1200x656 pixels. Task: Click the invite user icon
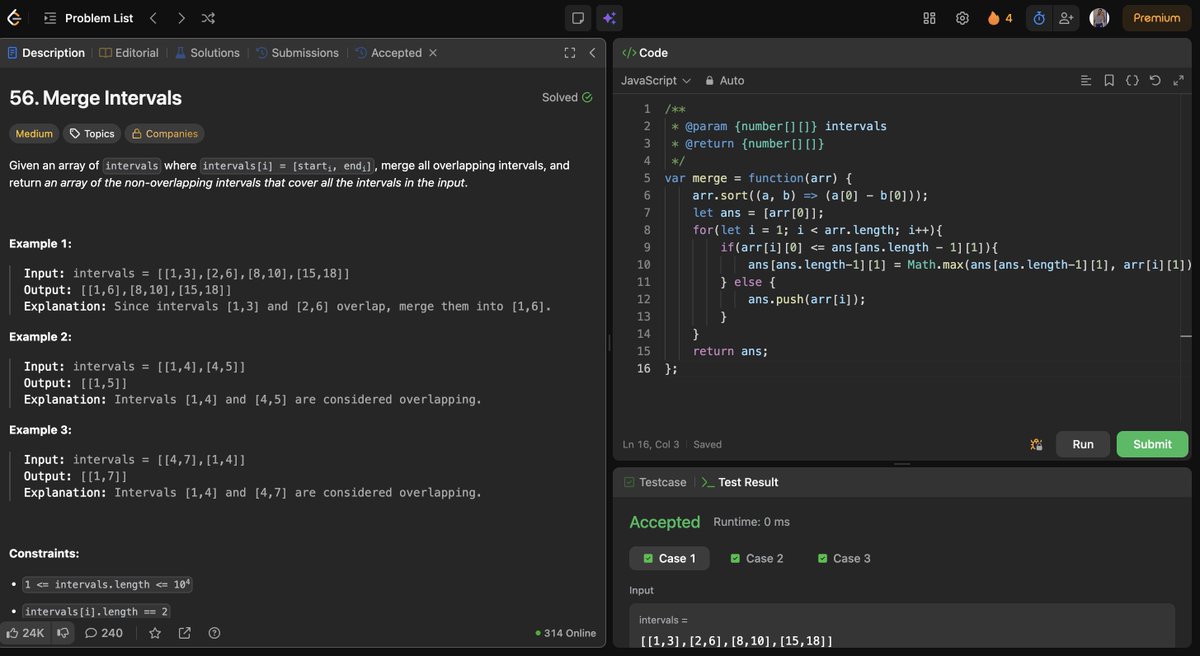coord(1066,18)
